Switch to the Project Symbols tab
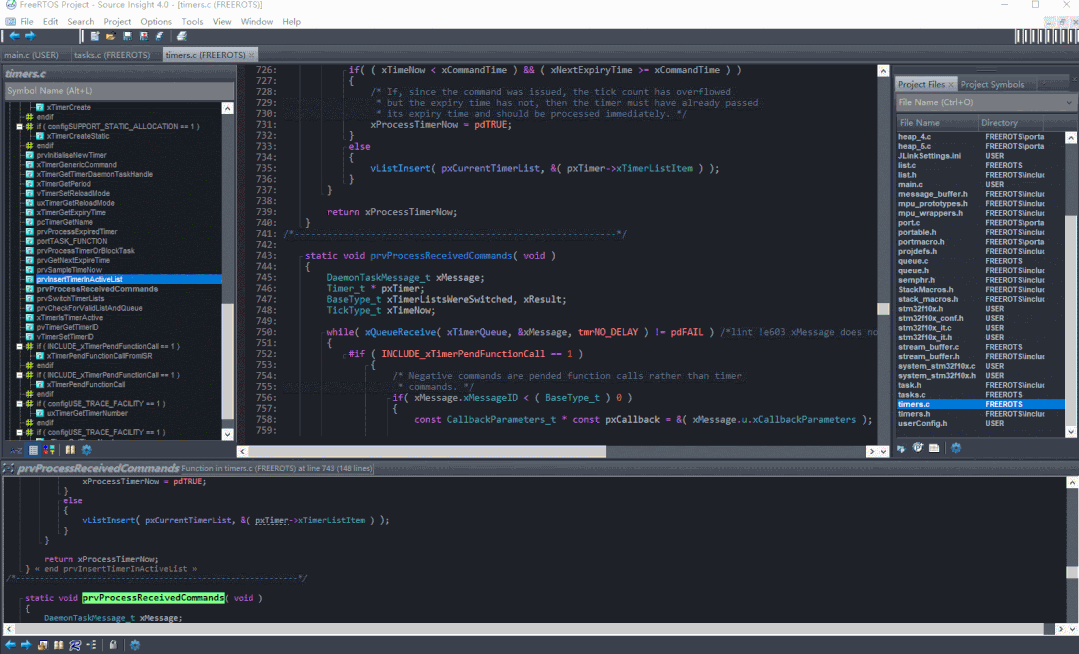1079x654 pixels. coord(993,85)
